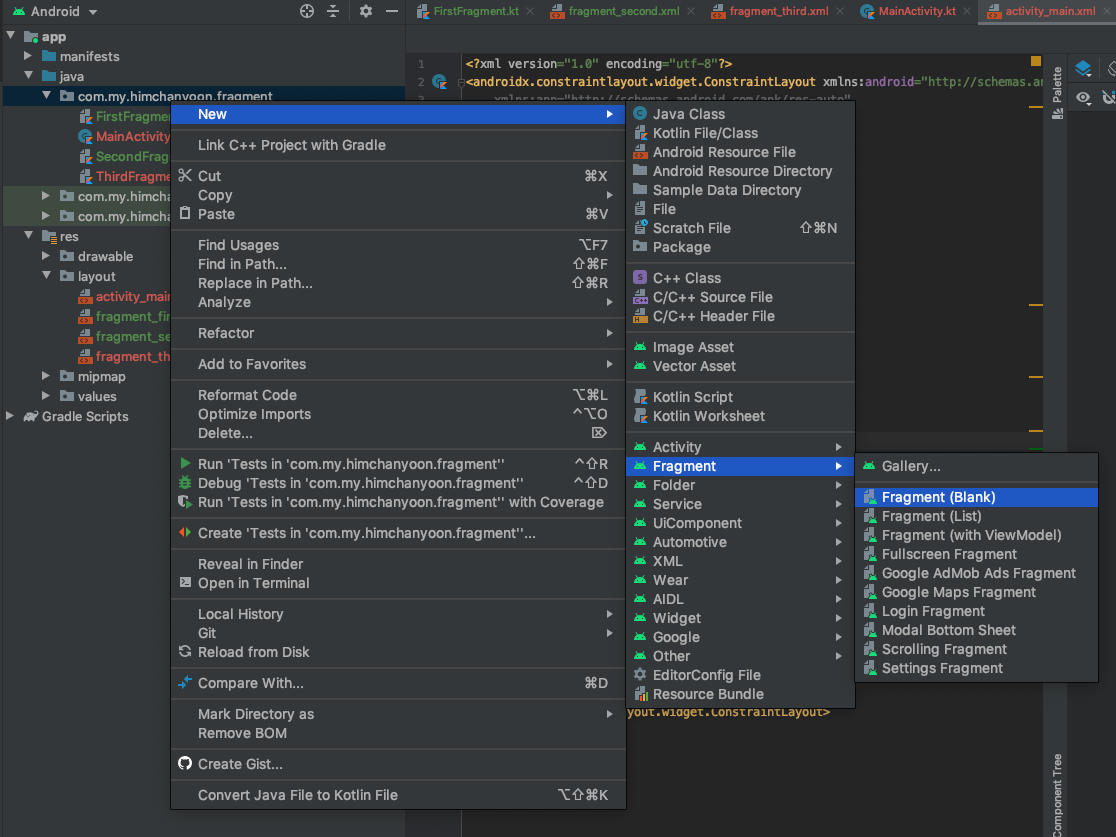Select Kotlin File/Class menu entry

(740, 132)
